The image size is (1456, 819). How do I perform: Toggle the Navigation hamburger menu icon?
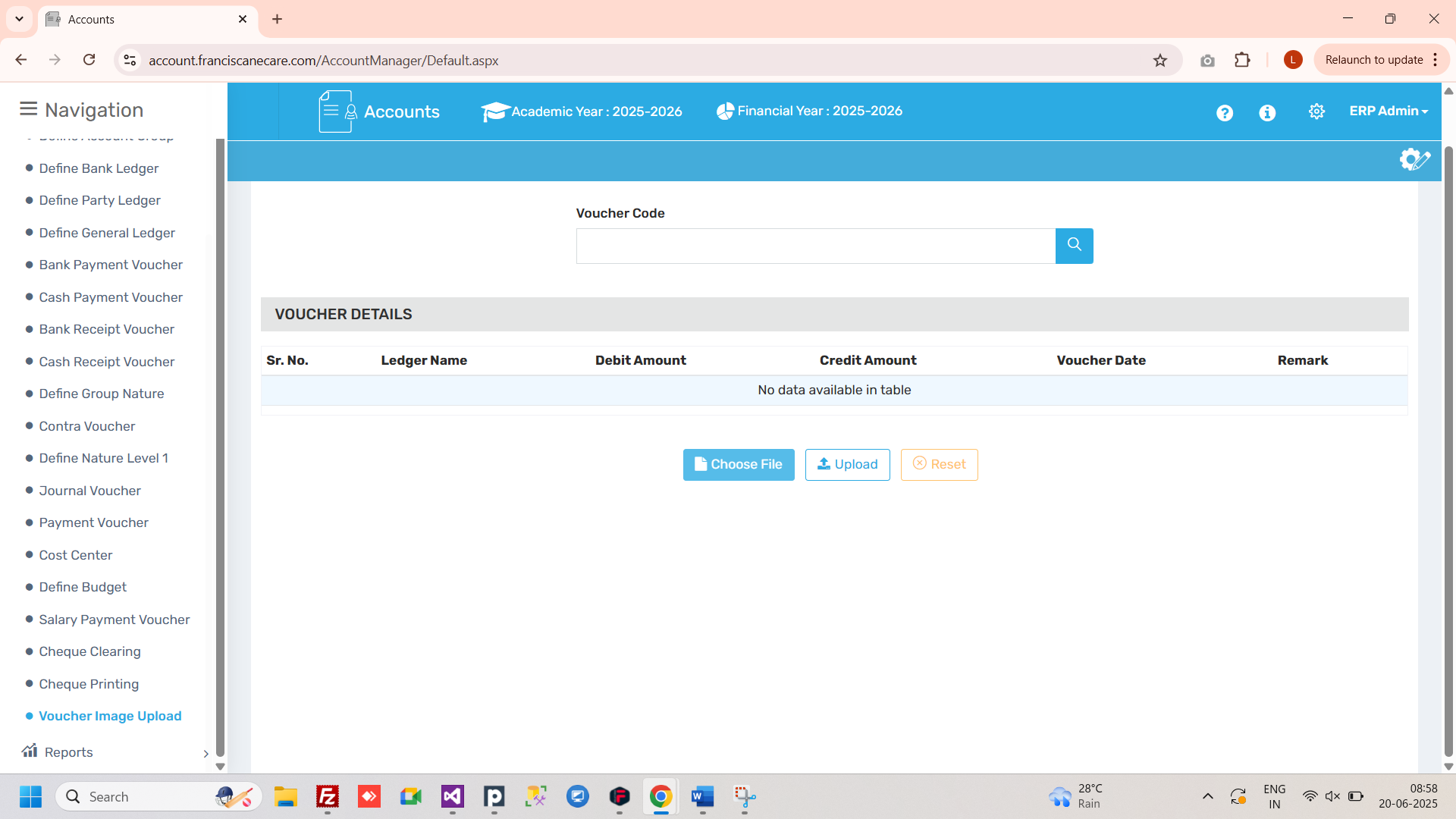[x=28, y=109]
